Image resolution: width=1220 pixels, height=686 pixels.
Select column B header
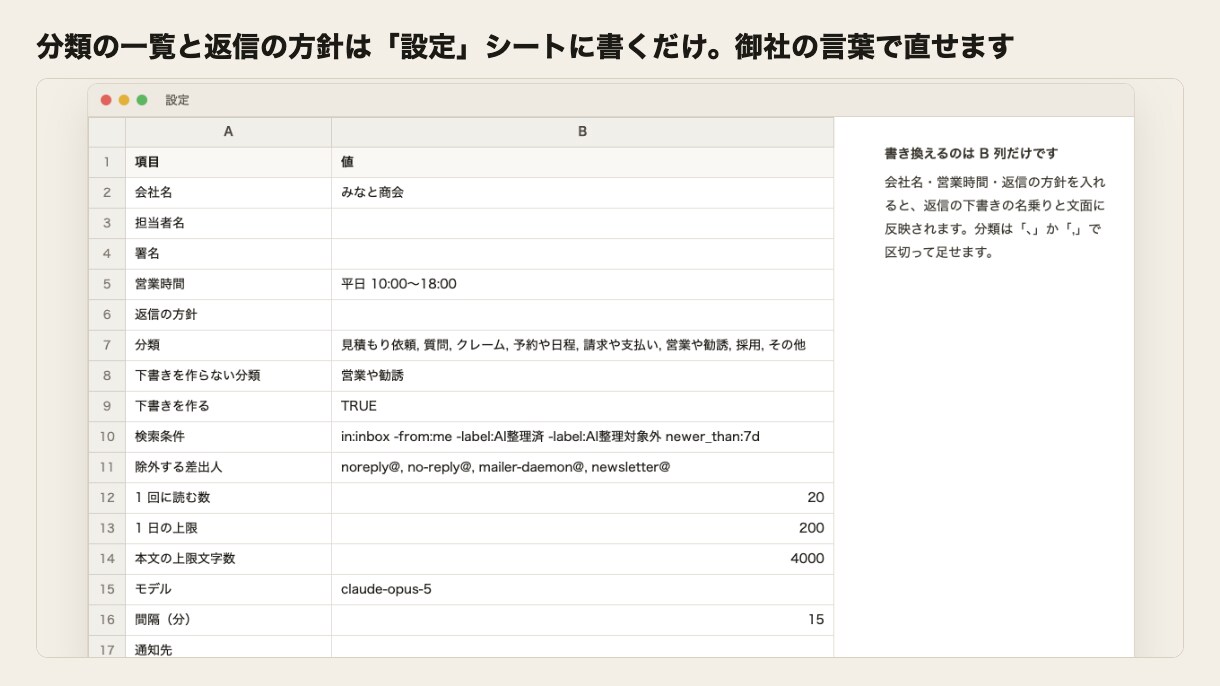[x=582, y=132]
